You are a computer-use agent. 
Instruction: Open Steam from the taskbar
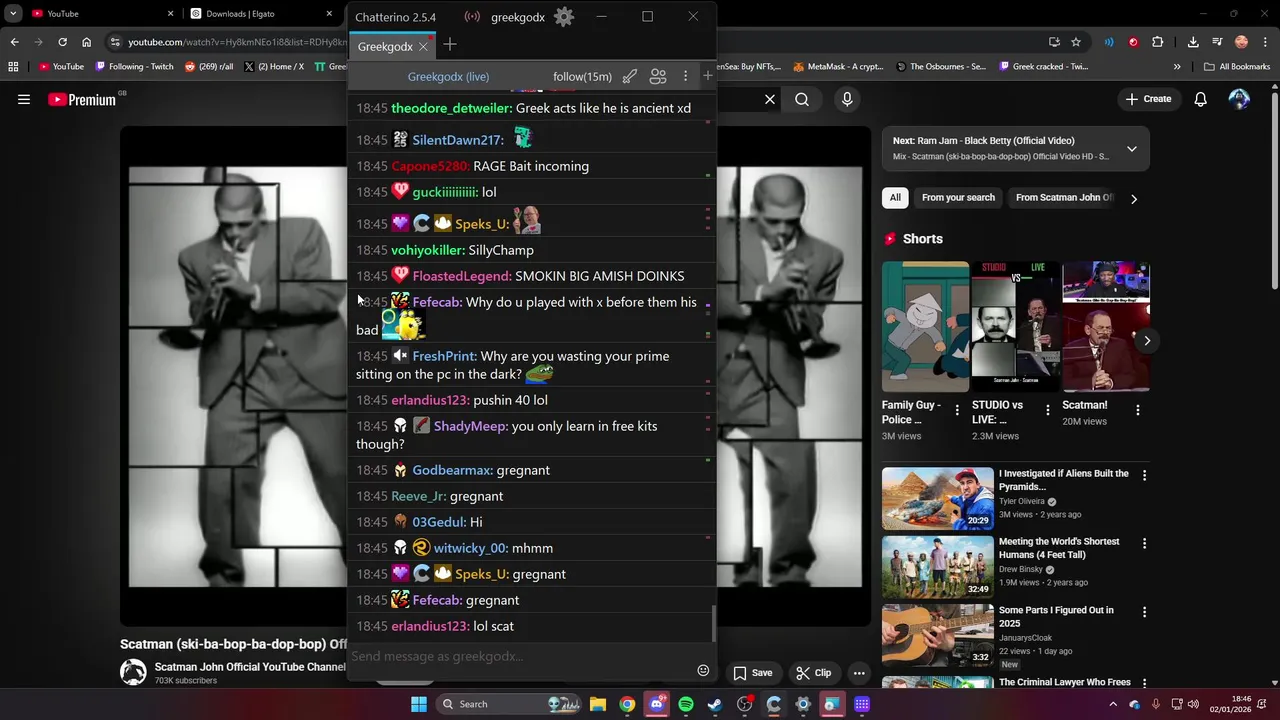715,704
